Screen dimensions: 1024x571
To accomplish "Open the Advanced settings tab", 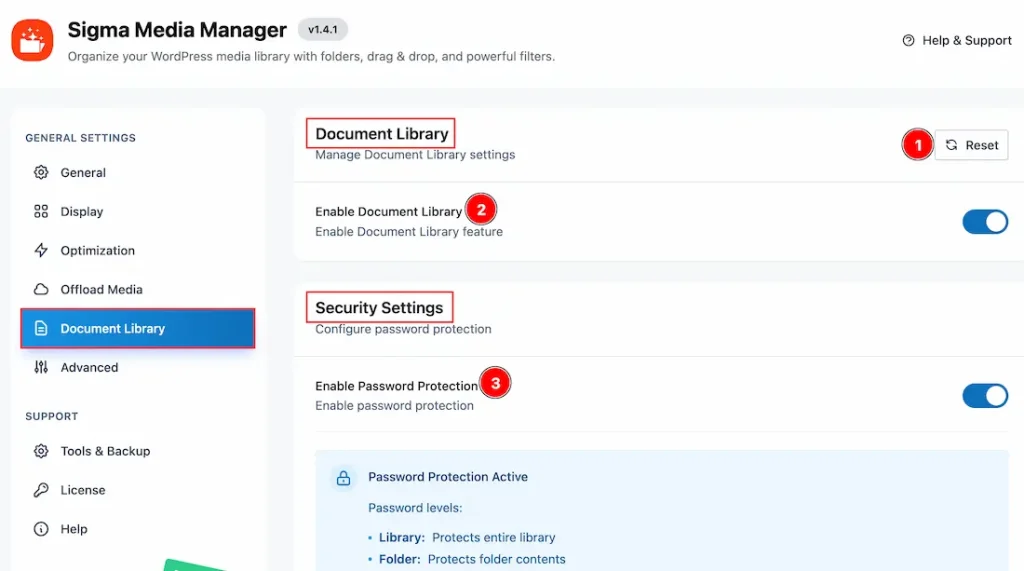I will 137,367.
